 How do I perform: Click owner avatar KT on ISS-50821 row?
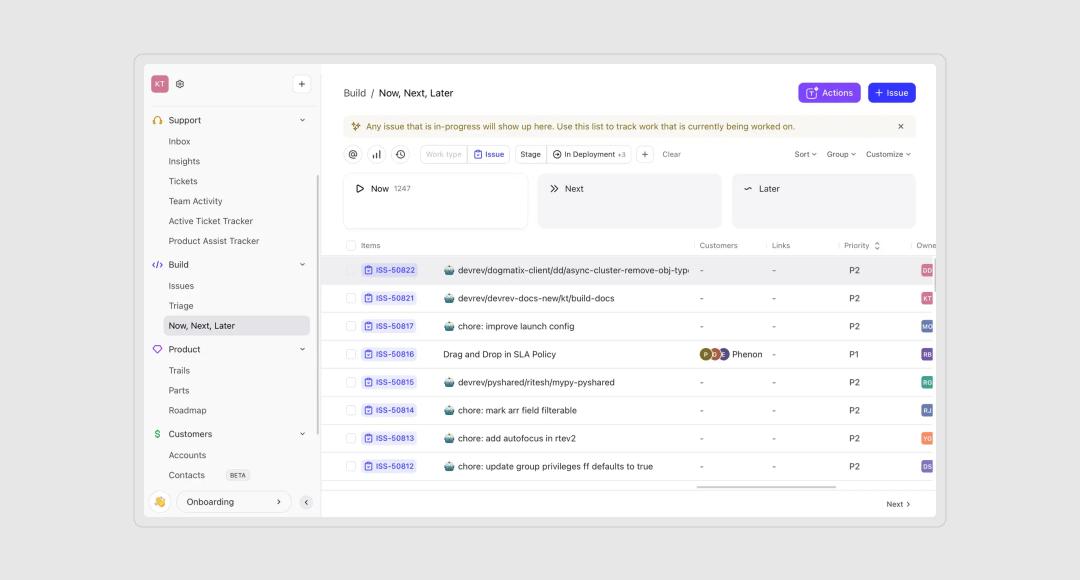coord(927,298)
